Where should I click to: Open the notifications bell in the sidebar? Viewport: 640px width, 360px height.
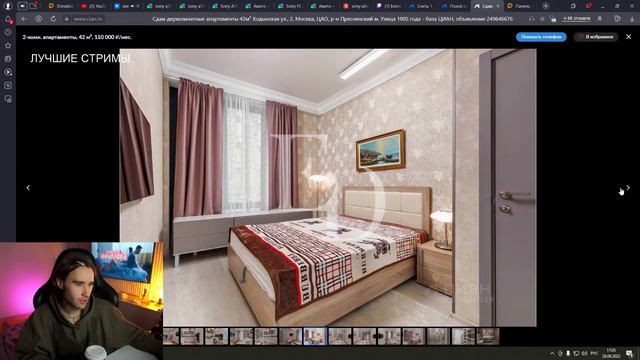pos(8,19)
